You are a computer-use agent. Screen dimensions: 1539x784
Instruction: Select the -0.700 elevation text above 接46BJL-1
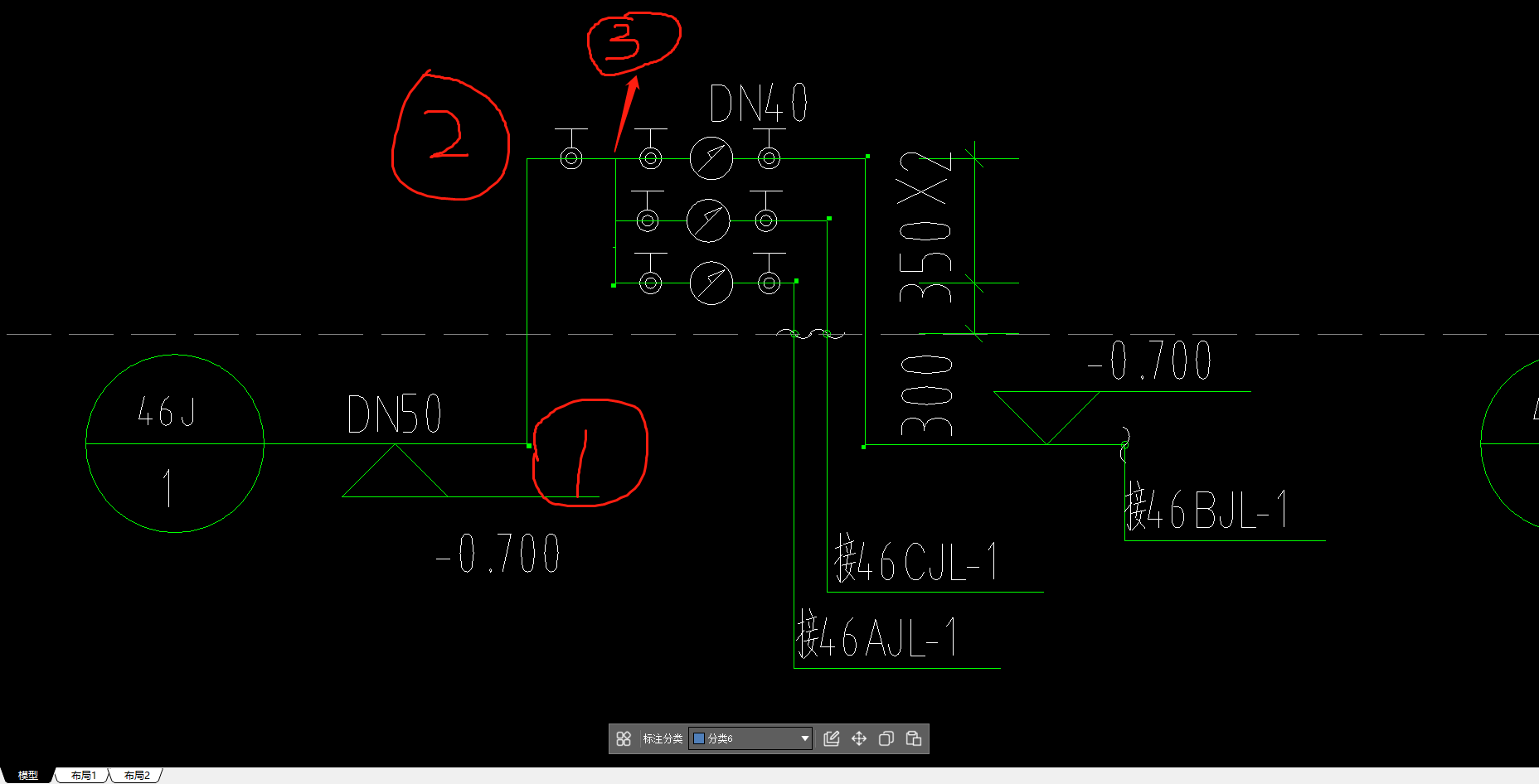point(1150,361)
